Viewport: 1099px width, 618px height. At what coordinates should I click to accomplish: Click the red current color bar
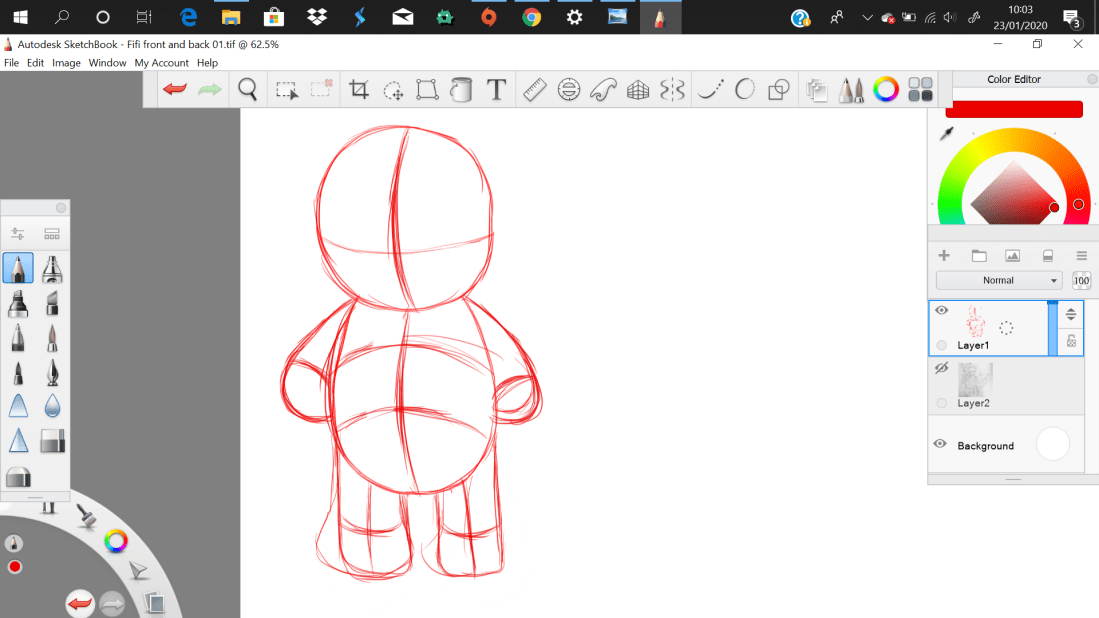point(1013,109)
